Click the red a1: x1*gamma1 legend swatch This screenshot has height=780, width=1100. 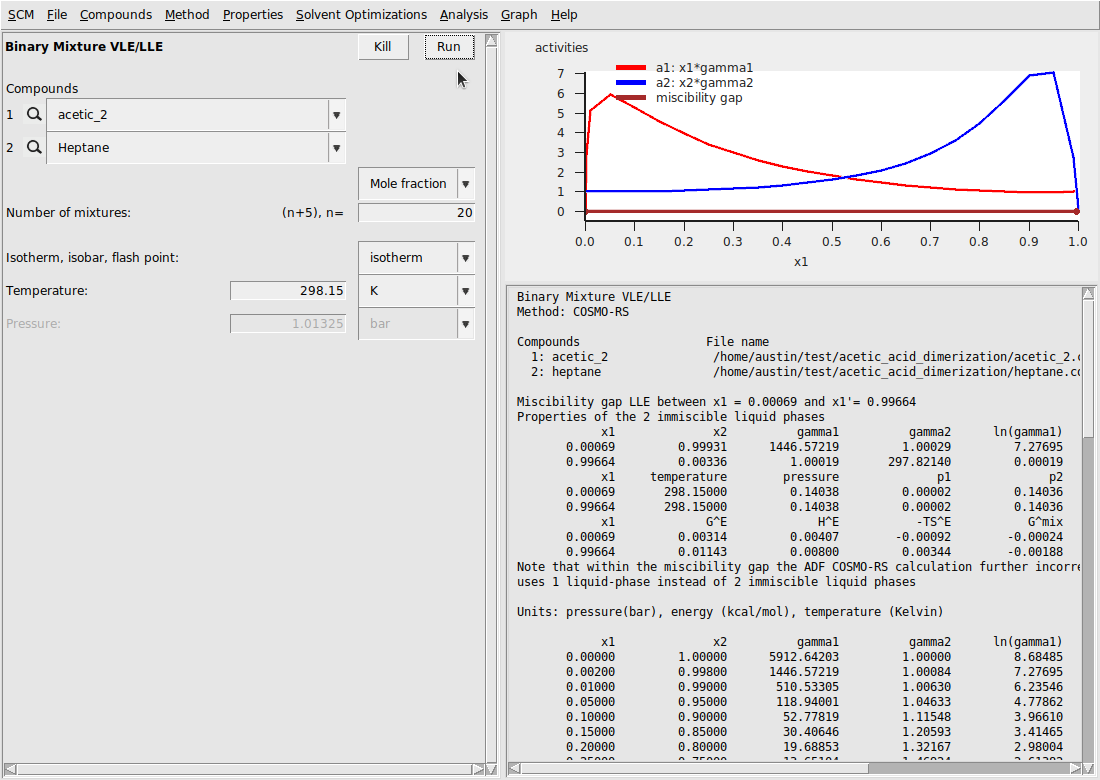click(631, 67)
